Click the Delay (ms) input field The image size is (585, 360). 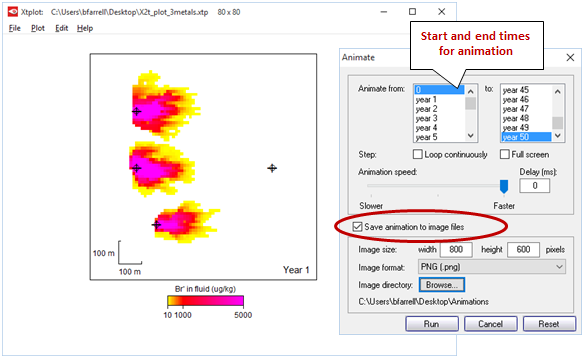(x=534, y=186)
